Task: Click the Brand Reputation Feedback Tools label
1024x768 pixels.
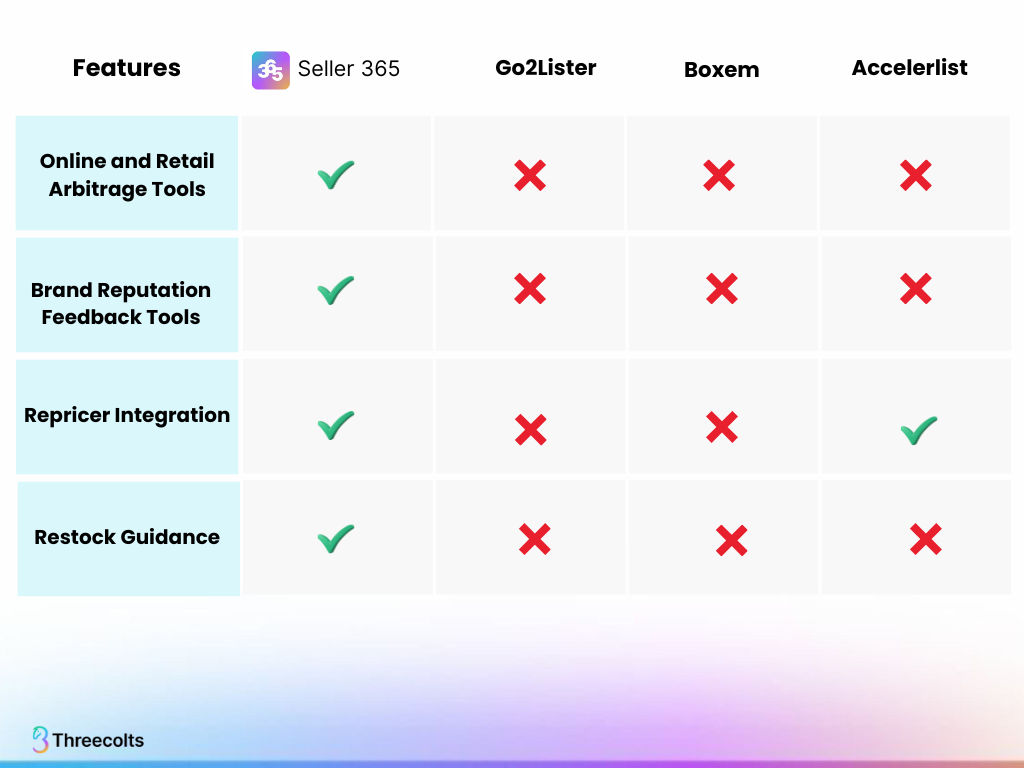Action: pos(121,303)
